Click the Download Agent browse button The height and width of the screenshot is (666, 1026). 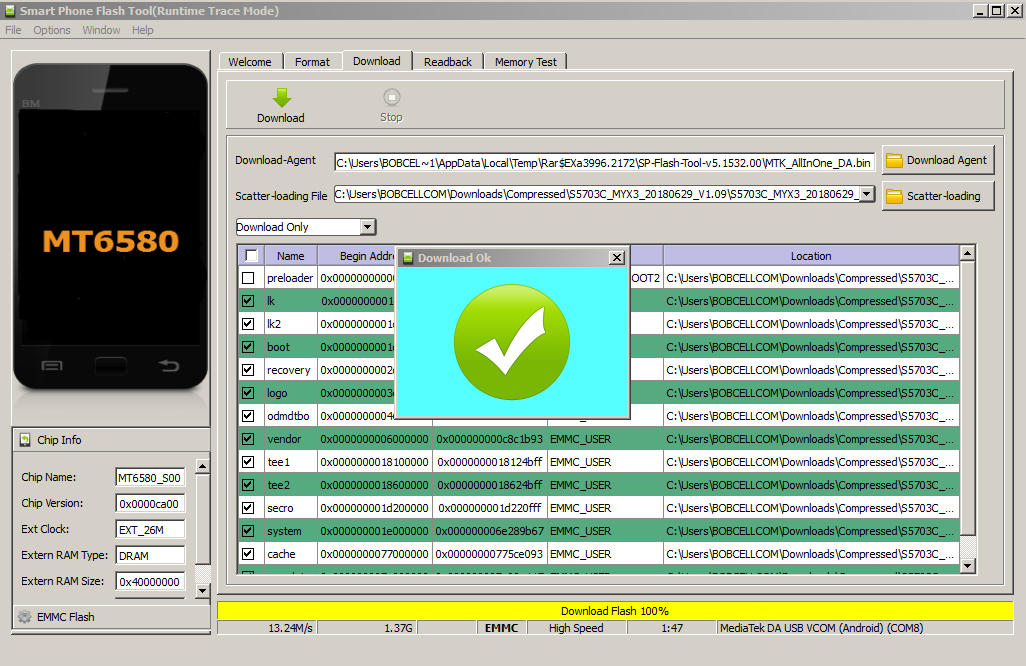pyautogui.click(x=938, y=160)
